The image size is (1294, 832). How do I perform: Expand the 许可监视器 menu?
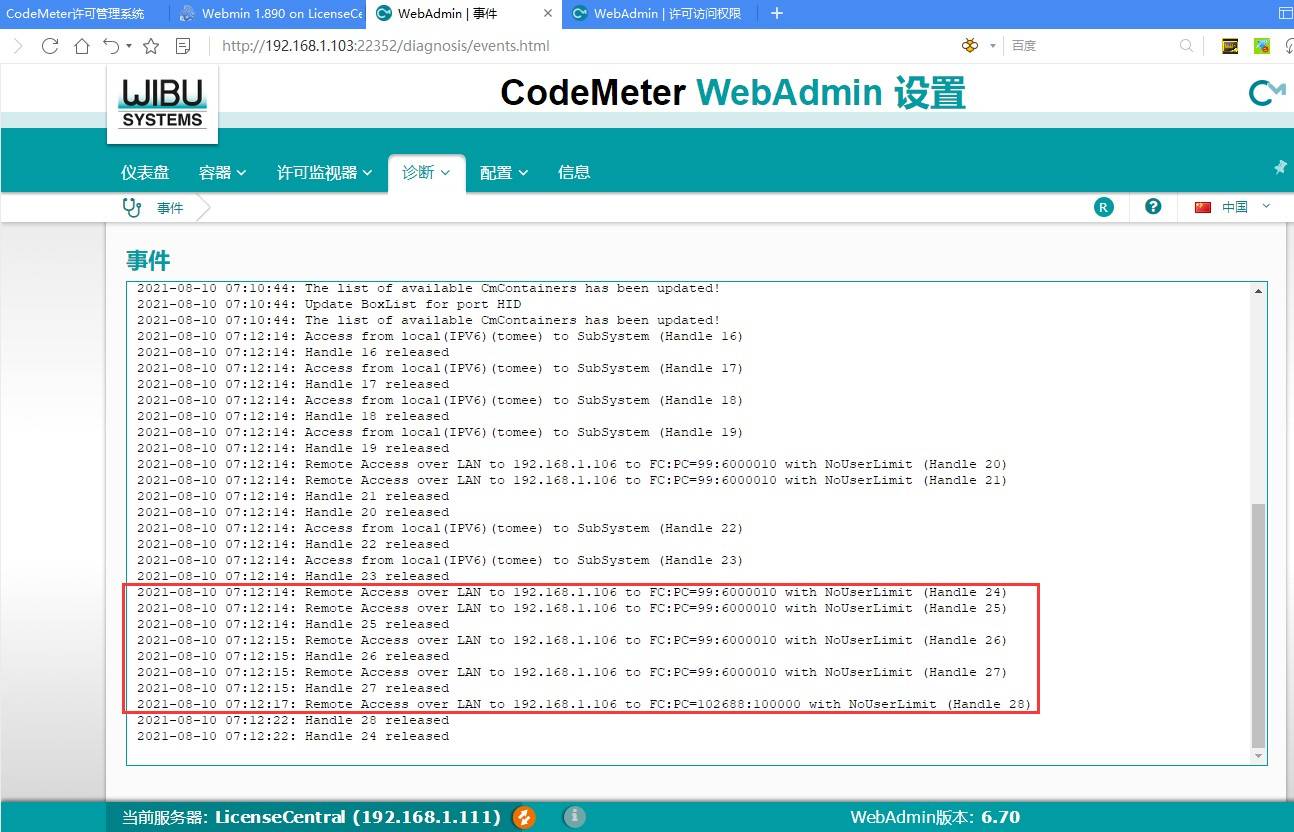pyautogui.click(x=325, y=173)
